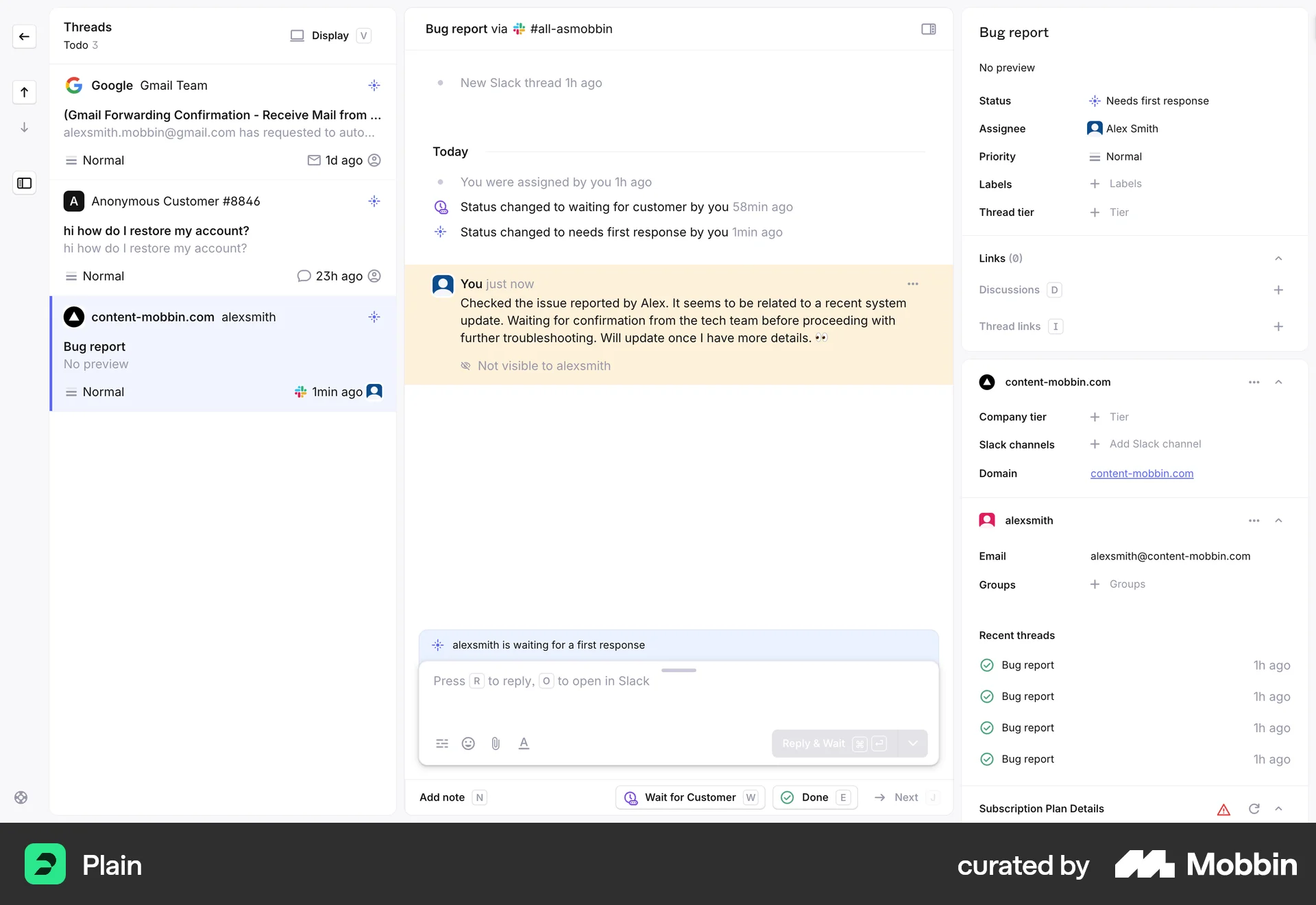Open the note's three-dot options menu
The width and height of the screenshot is (1316, 905).
pos(912,284)
